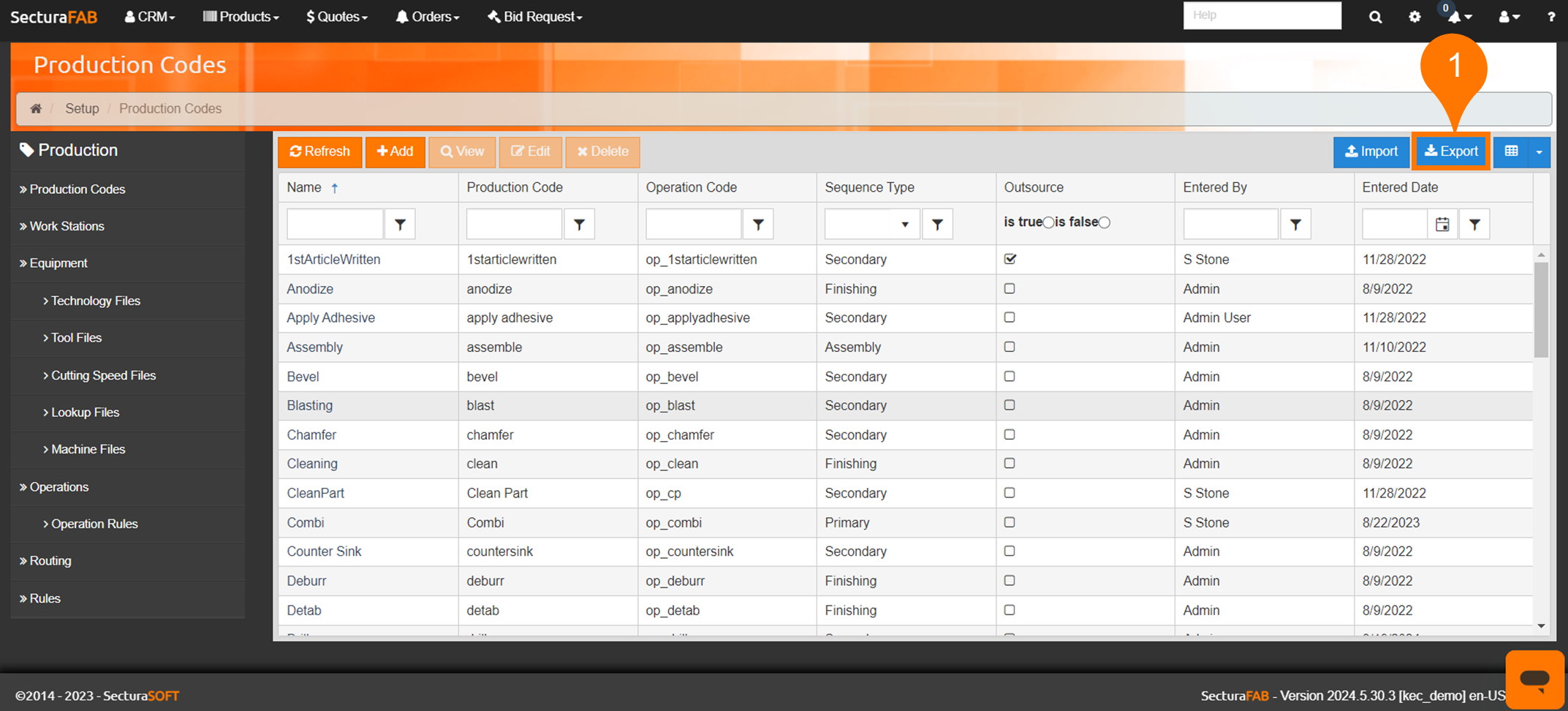
Task: Open the Quotes menu
Action: coord(337,17)
